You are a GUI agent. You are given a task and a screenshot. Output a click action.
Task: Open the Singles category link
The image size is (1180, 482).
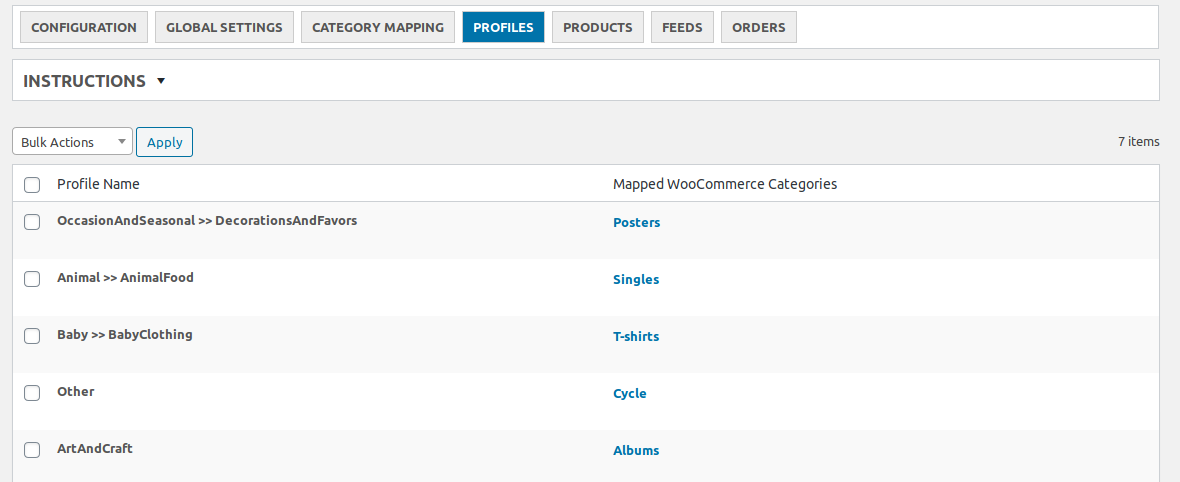click(636, 279)
